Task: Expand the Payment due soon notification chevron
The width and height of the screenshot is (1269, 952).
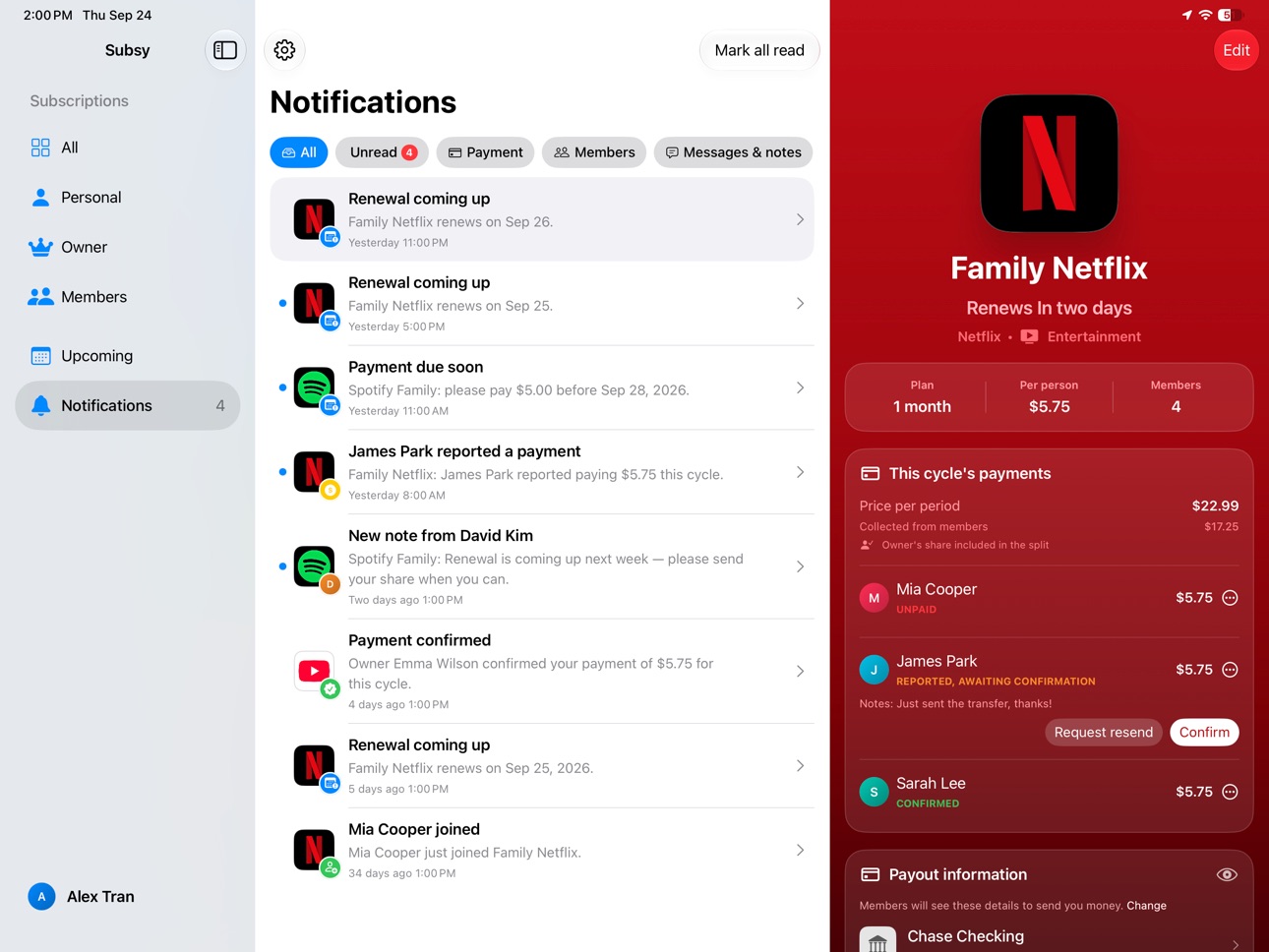Action: (x=800, y=388)
